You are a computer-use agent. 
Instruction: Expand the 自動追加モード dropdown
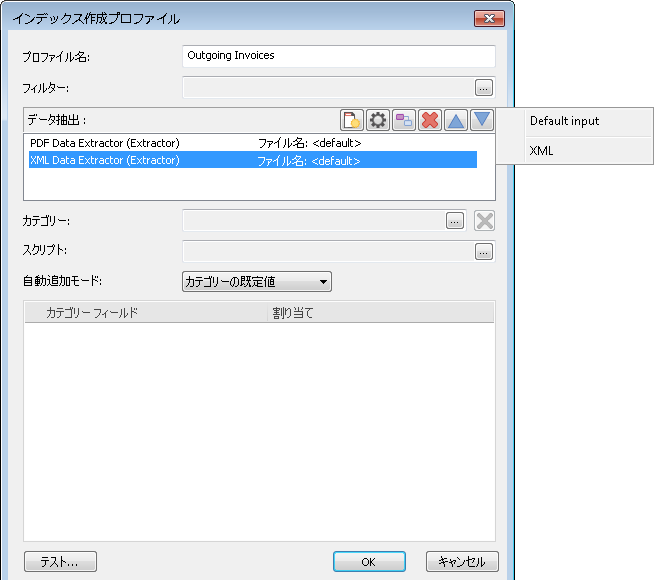[257, 282]
